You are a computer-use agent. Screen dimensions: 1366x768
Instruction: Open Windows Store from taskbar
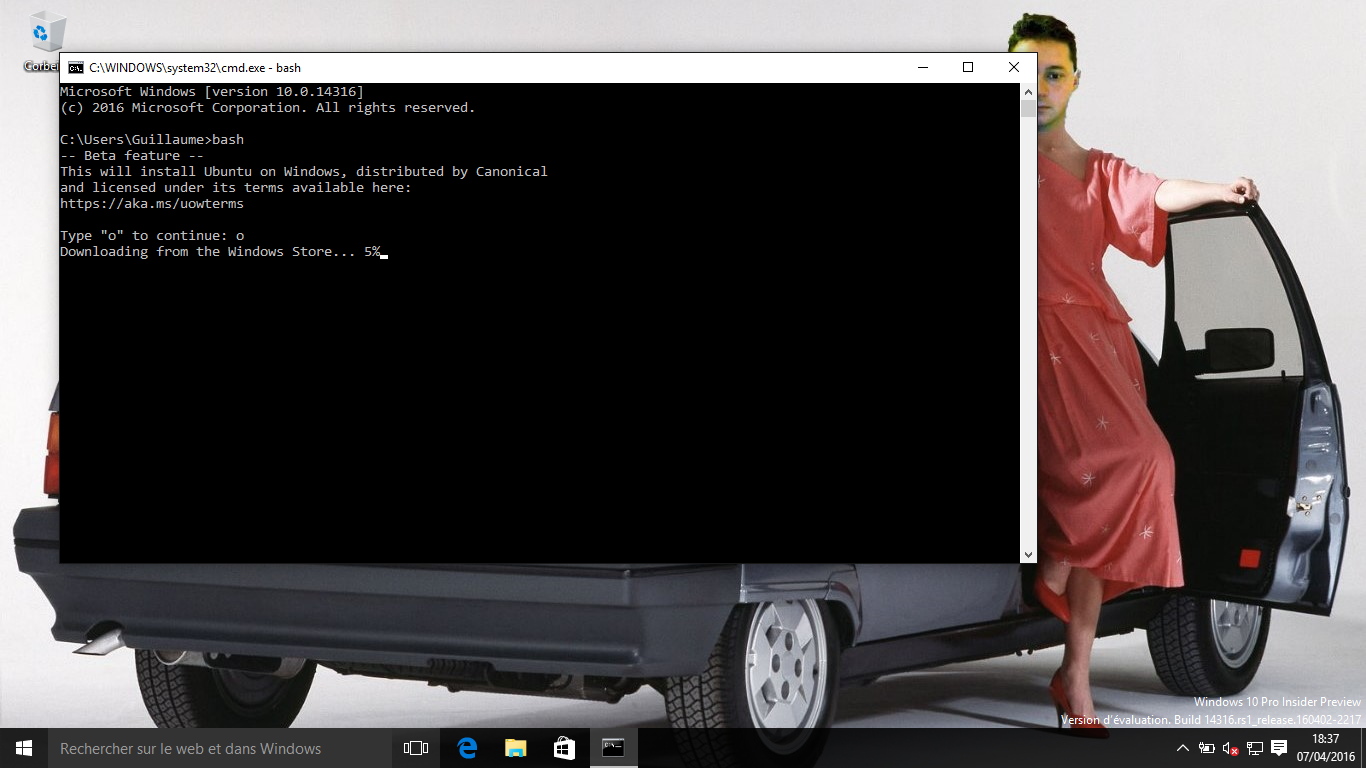point(564,748)
